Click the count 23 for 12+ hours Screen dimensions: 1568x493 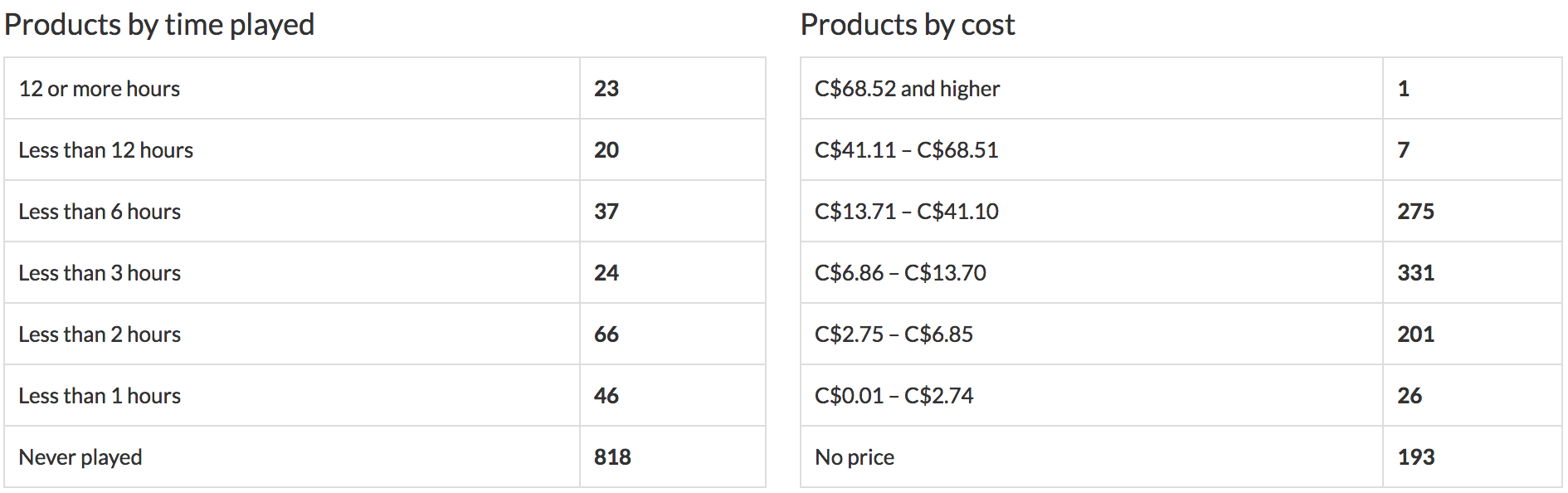tap(606, 89)
